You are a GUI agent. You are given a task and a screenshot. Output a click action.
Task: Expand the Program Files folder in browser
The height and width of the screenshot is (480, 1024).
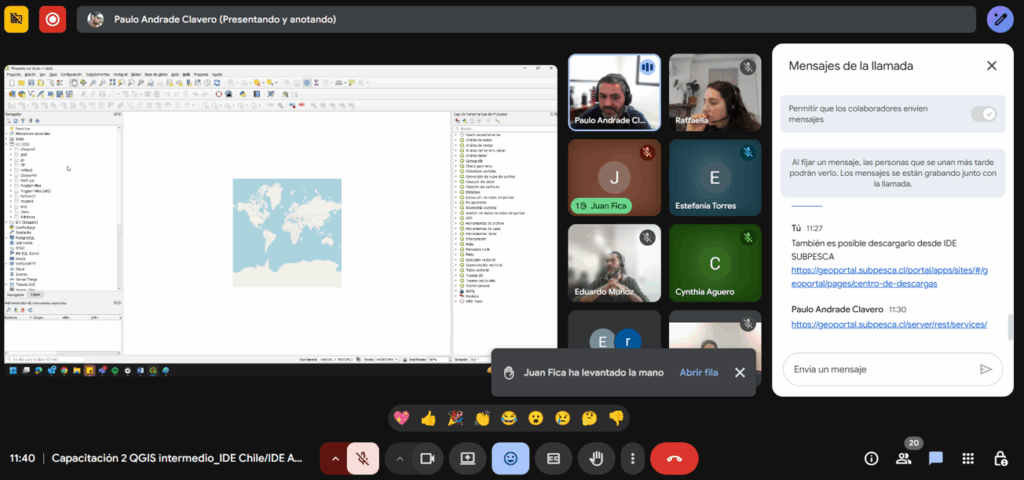(x=11, y=185)
